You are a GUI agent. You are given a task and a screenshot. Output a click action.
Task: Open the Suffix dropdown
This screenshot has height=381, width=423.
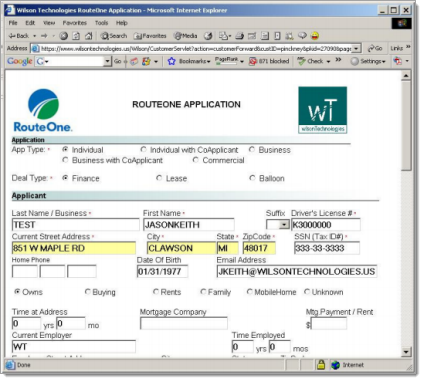click(284, 225)
